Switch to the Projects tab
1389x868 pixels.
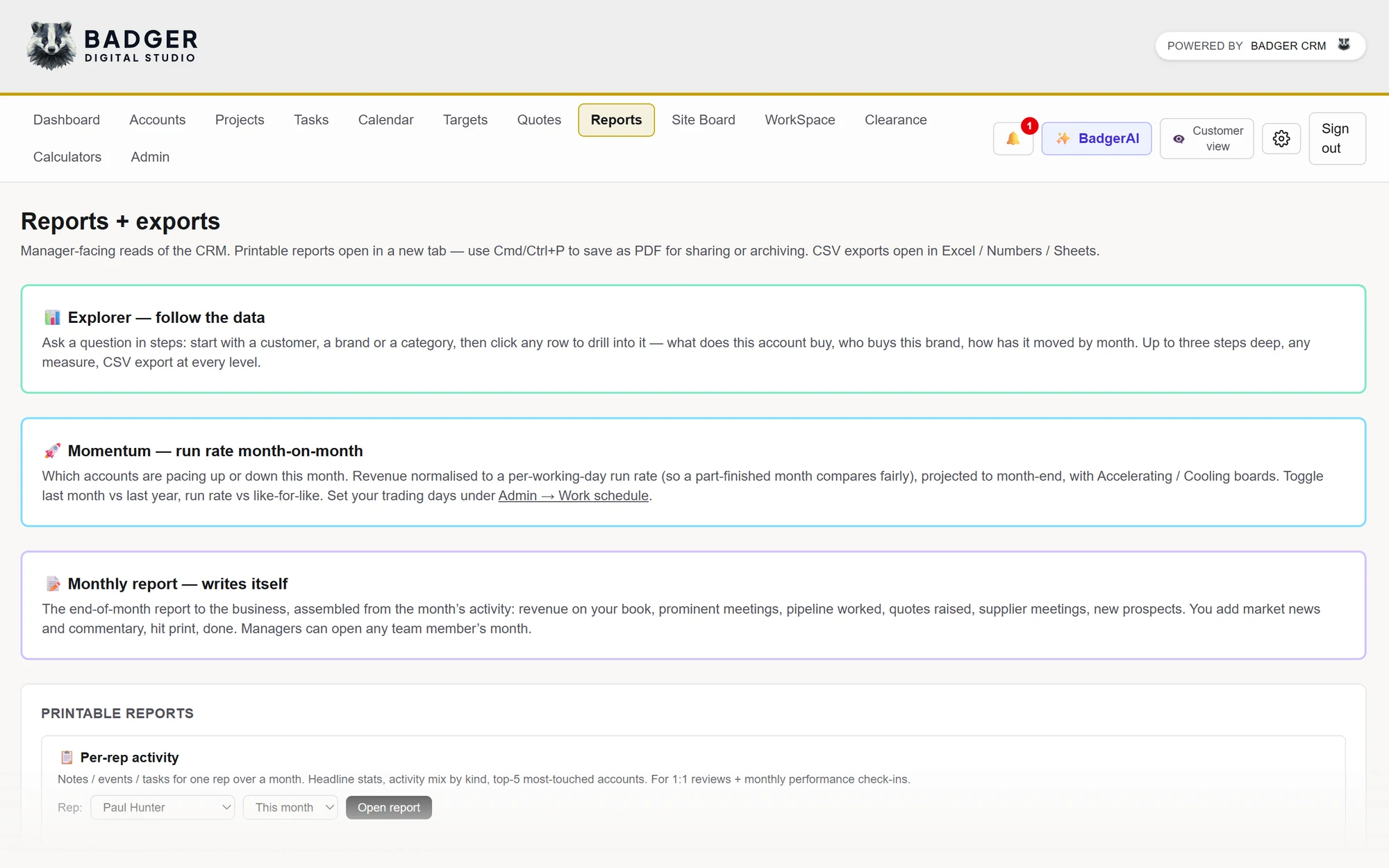[x=240, y=120]
